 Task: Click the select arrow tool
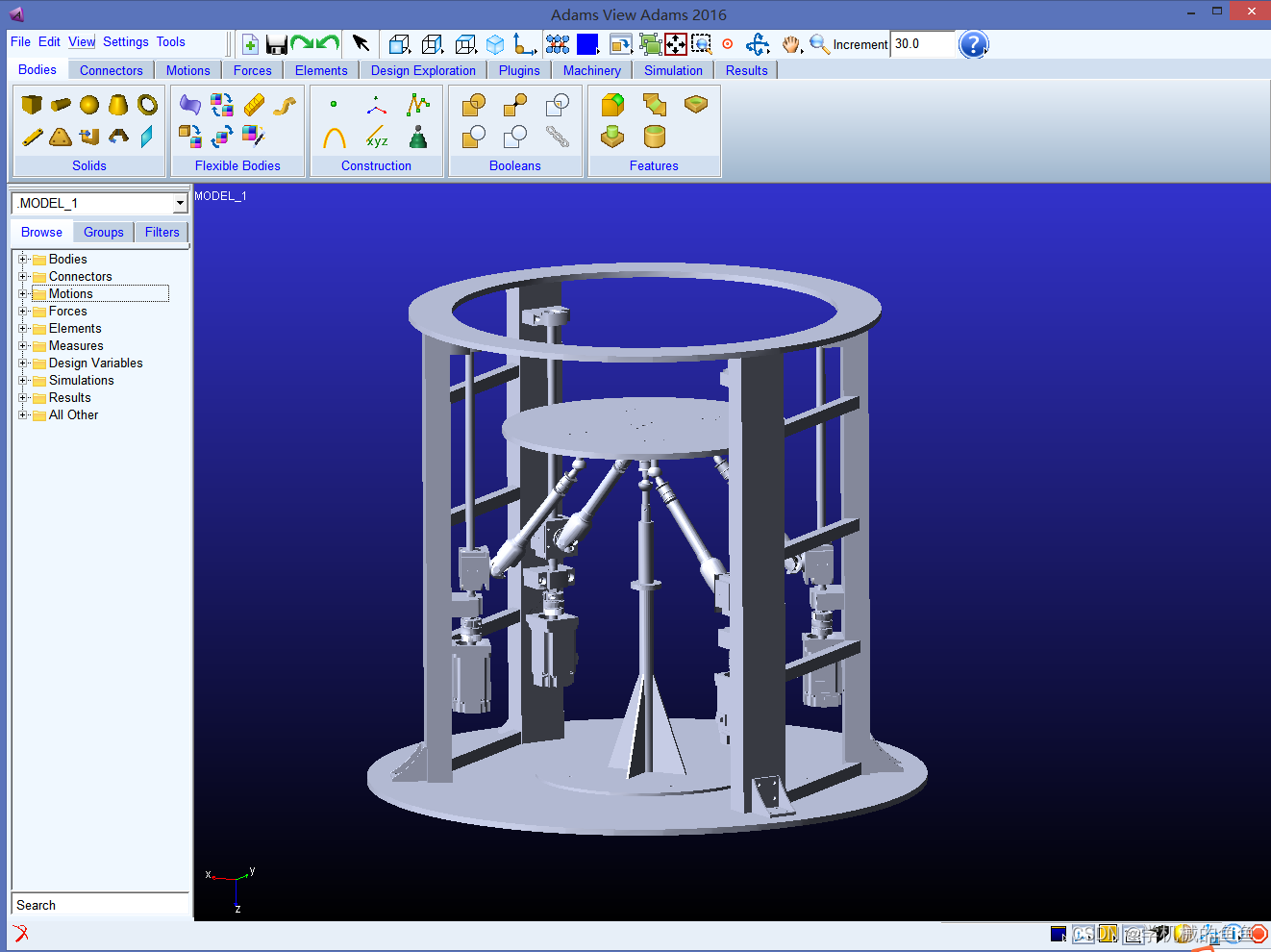click(x=361, y=43)
